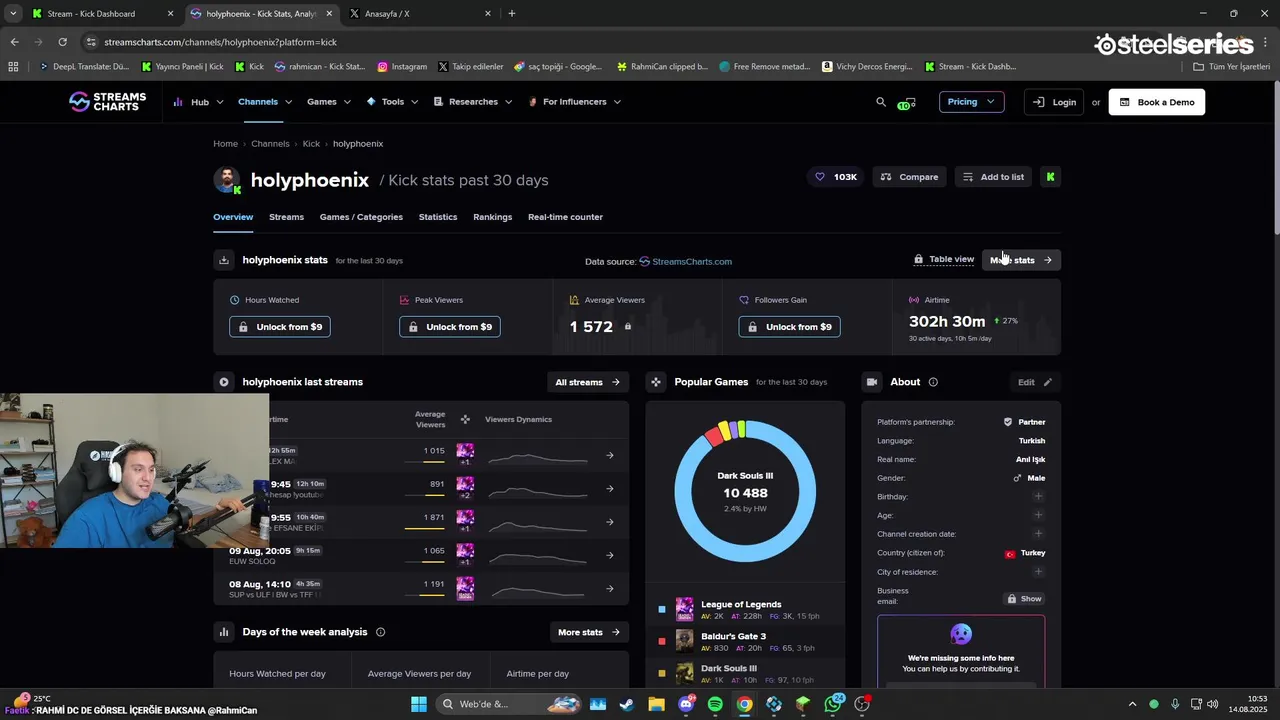1280x720 pixels.
Task: Click the green Kick platform icon
Action: (1050, 177)
